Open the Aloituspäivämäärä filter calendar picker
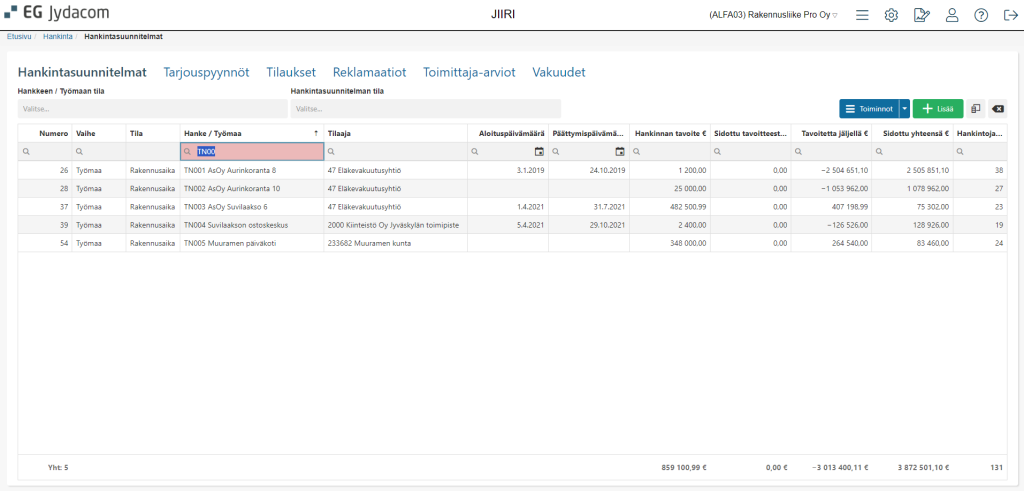1024x491 pixels. tap(539, 151)
